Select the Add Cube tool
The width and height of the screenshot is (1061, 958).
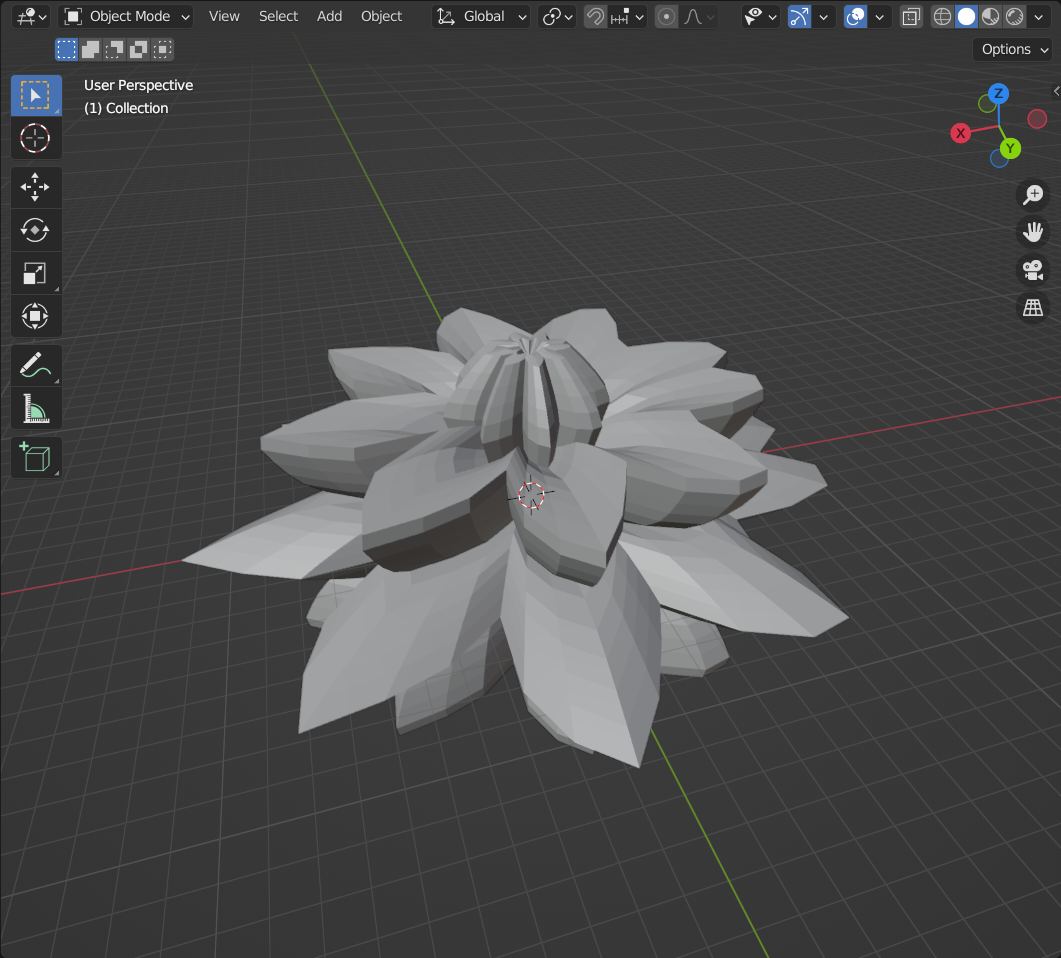[36, 457]
